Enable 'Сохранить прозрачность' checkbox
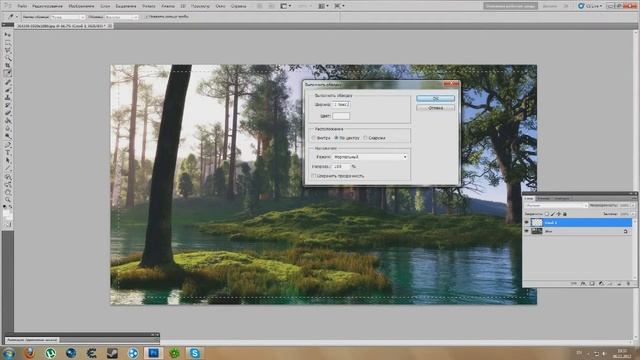Viewport: 640px width, 360px height. (x=313, y=176)
